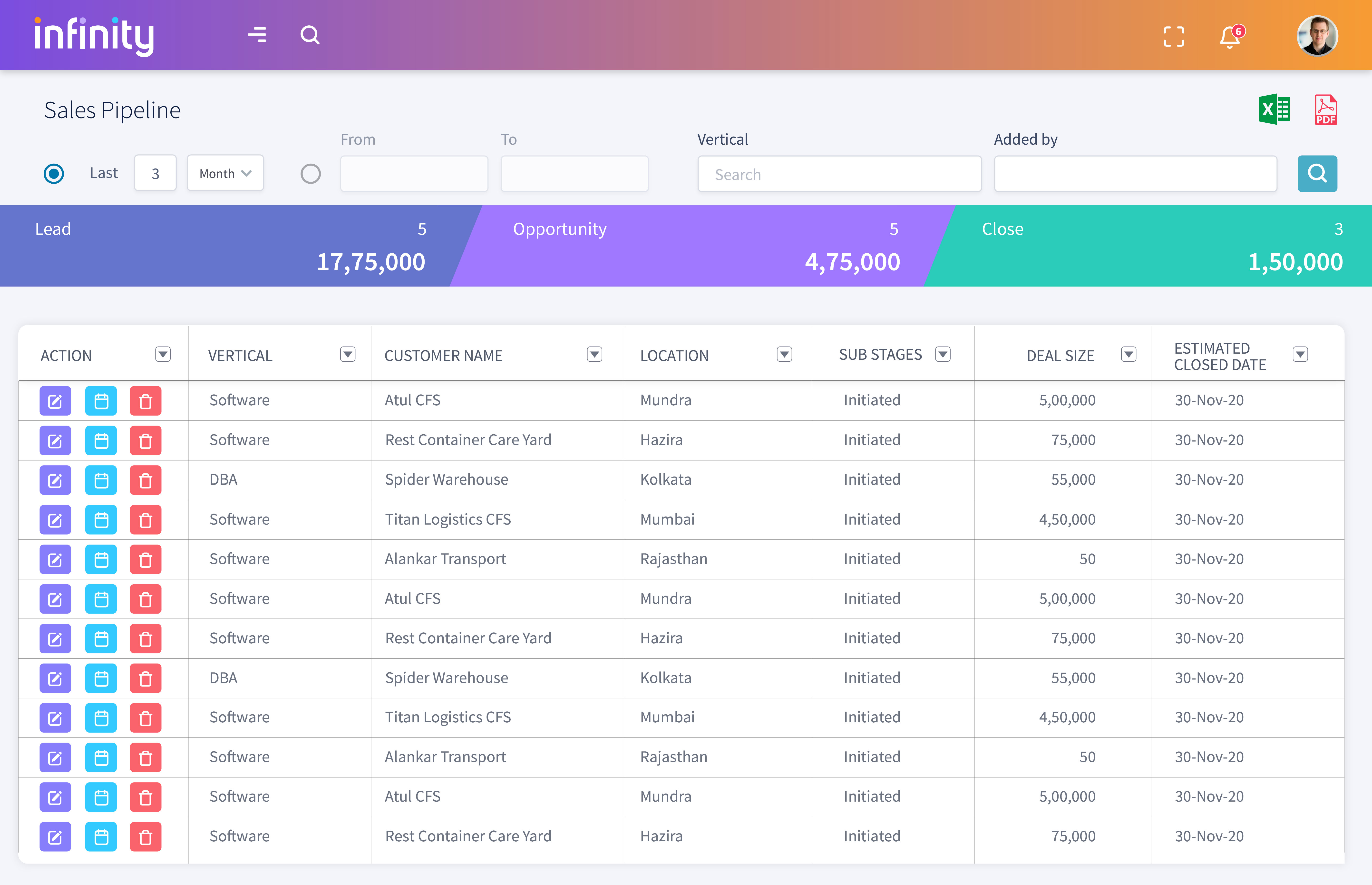The width and height of the screenshot is (1372, 885).
Task: Edit the first Atul CFS row
Action: (x=55, y=401)
